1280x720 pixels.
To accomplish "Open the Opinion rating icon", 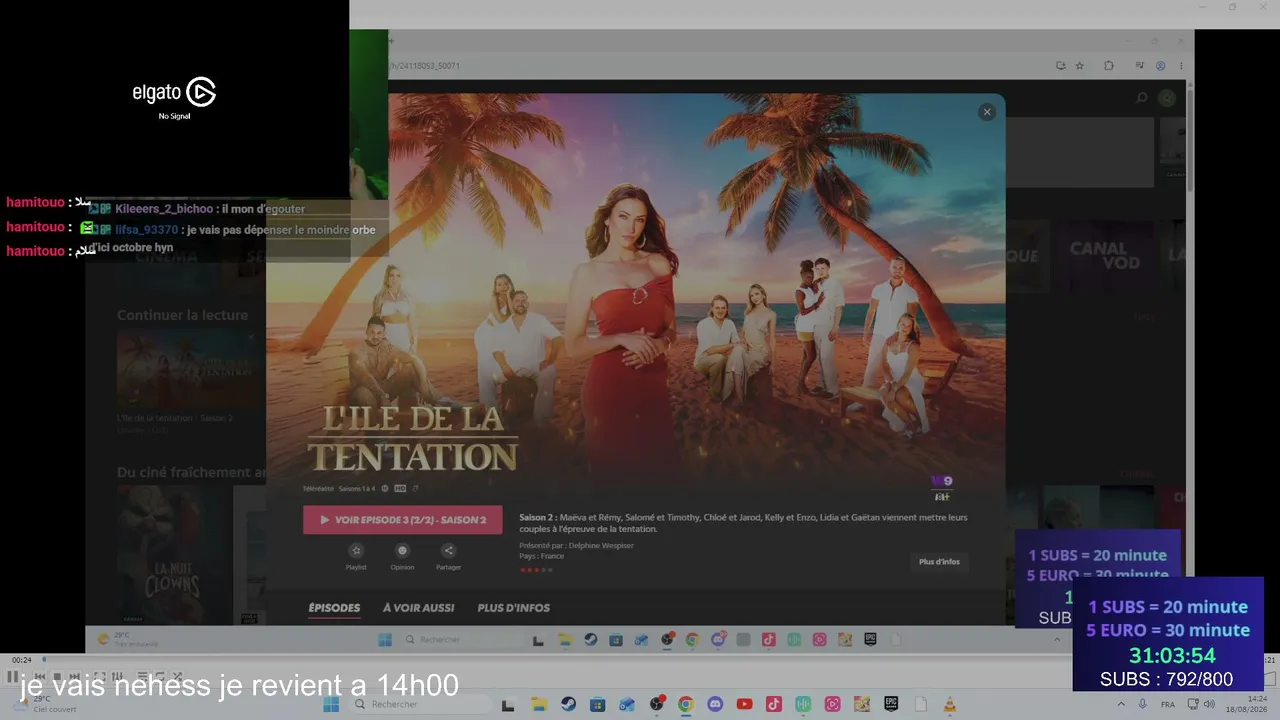I will [402, 551].
